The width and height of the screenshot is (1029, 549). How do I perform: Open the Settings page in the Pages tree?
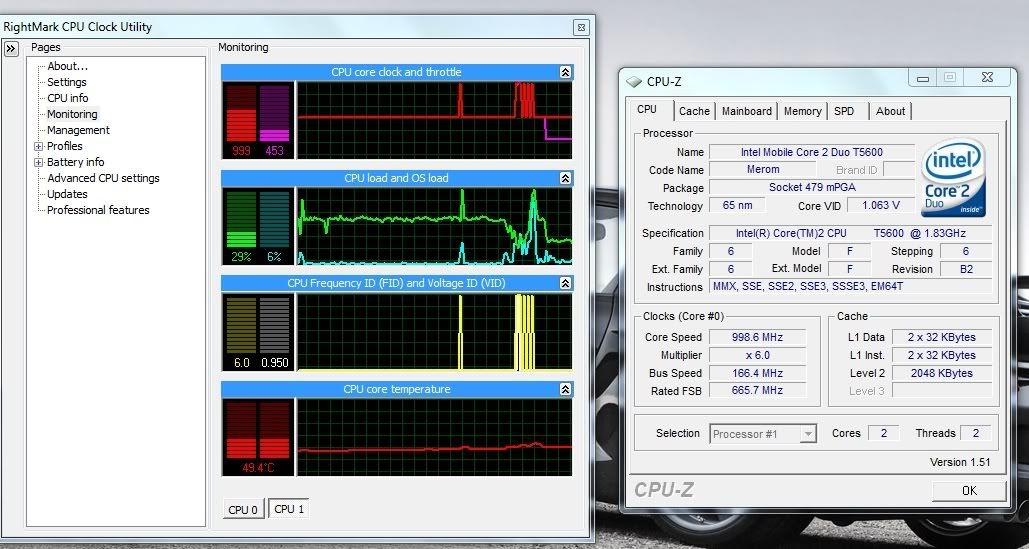point(67,82)
